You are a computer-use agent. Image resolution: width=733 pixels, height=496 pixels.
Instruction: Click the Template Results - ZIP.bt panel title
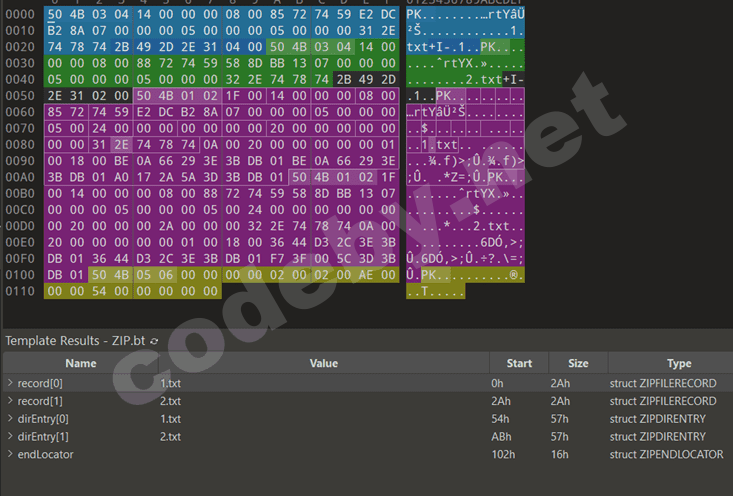[x=75, y=341]
